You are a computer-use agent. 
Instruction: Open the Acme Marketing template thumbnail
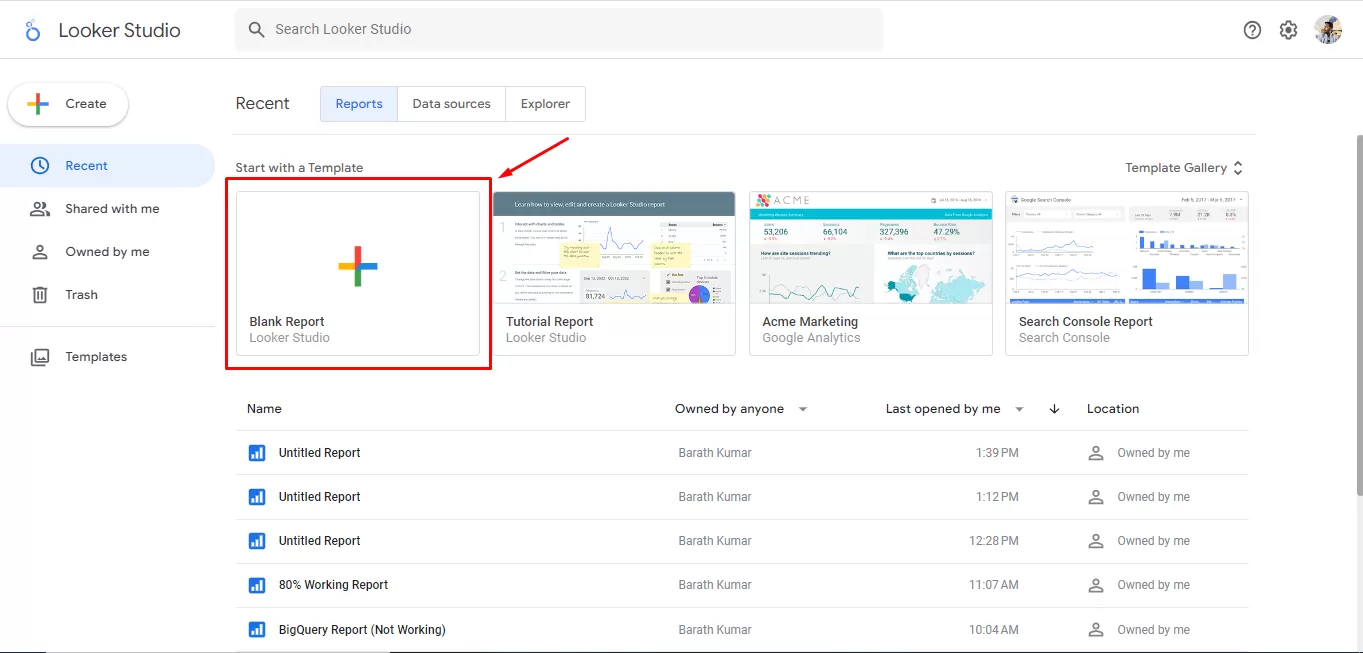[x=870, y=247]
